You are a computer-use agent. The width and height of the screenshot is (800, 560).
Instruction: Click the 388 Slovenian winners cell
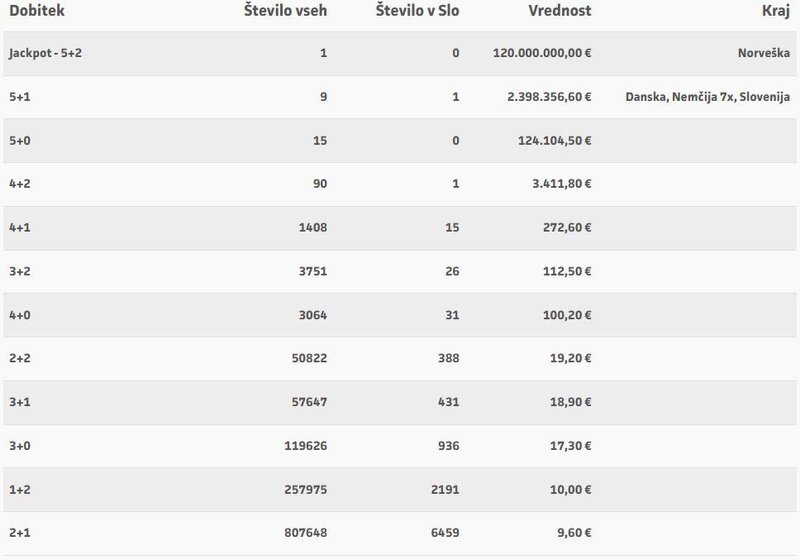pyautogui.click(x=448, y=358)
